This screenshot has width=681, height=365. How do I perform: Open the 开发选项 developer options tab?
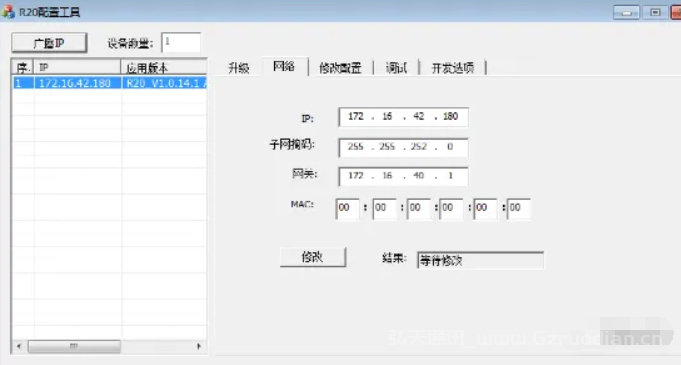click(453, 68)
